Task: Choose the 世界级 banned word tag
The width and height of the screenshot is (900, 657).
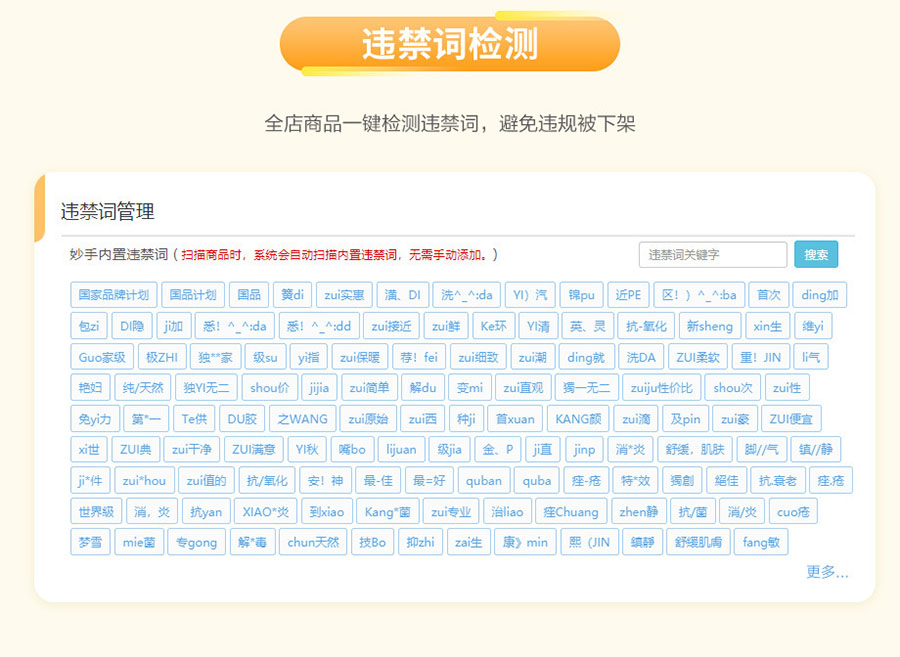Action: pos(97,512)
